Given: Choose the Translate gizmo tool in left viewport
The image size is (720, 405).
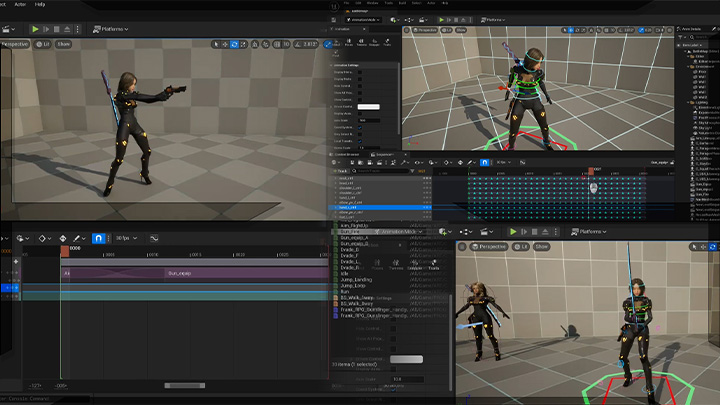Looking at the screenshot, I should click(x=225, y=45).
